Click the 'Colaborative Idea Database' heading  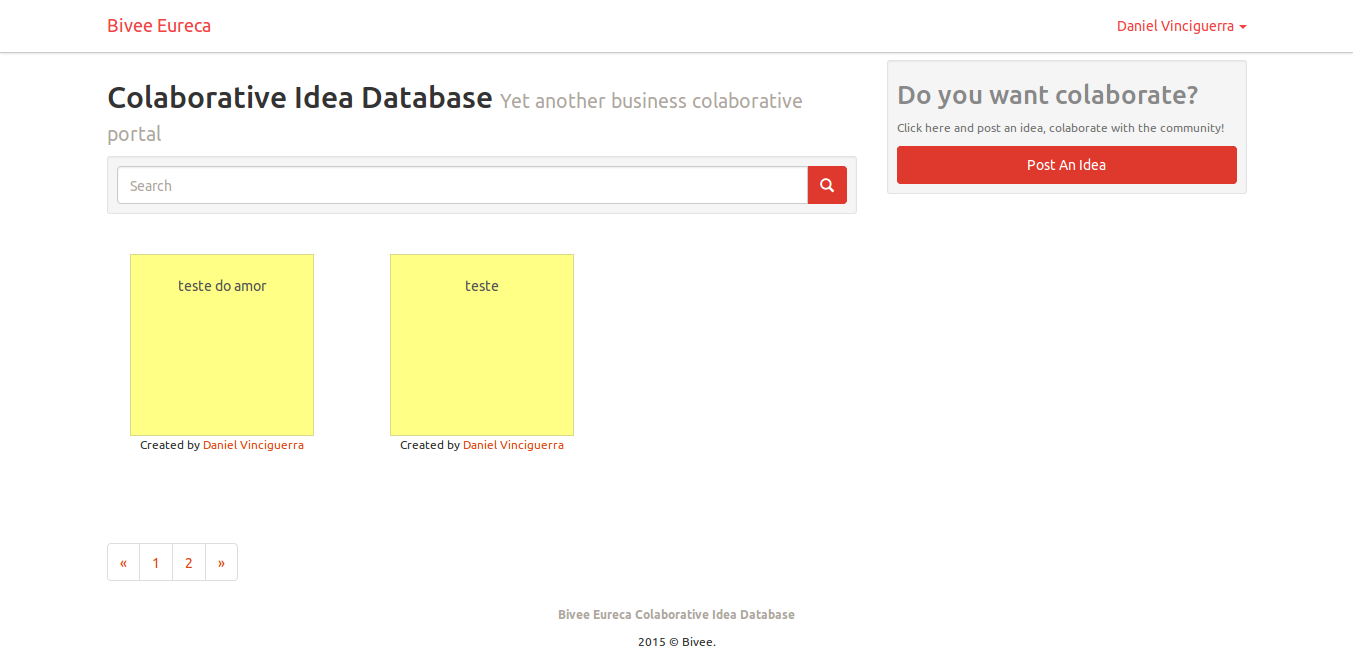300,98
